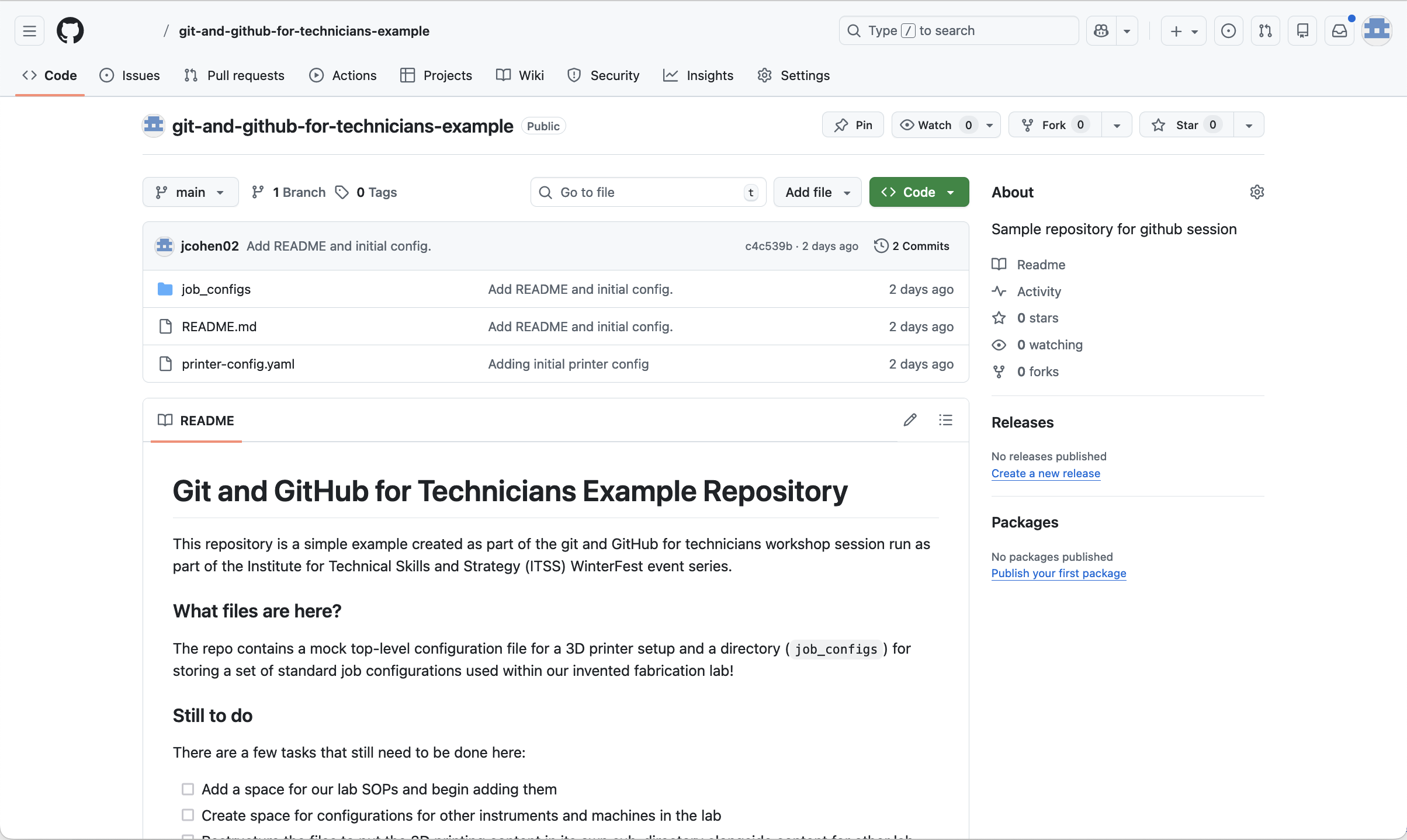Screen dimensions: 1407x840
Task: Pin the repository
Action: pyautogui.click(x=852, y=124)
